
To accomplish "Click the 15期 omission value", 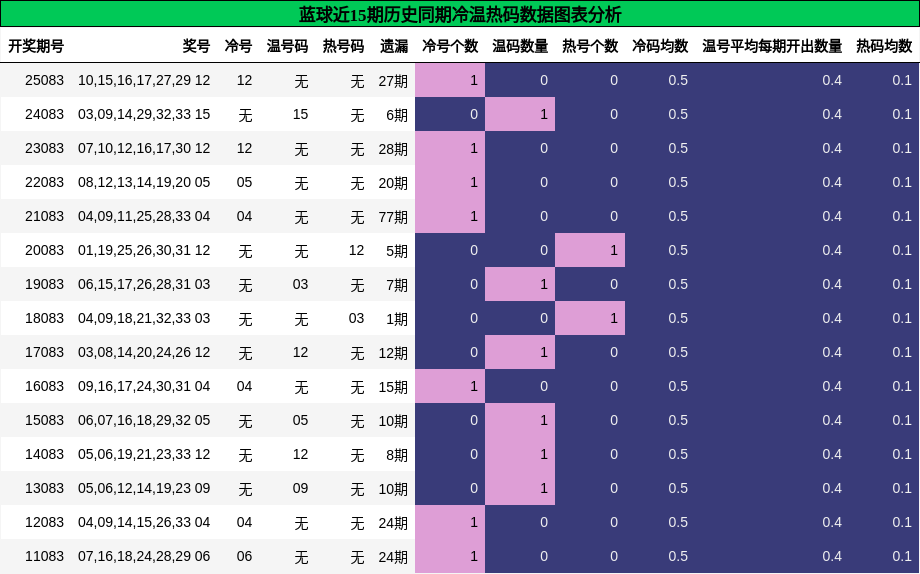I will click(x=393, y=387).
